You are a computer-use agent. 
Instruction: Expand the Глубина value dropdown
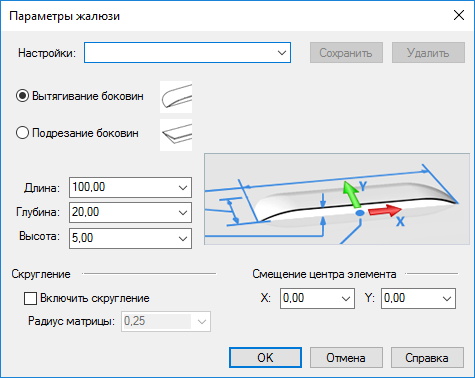coord(183,212)
